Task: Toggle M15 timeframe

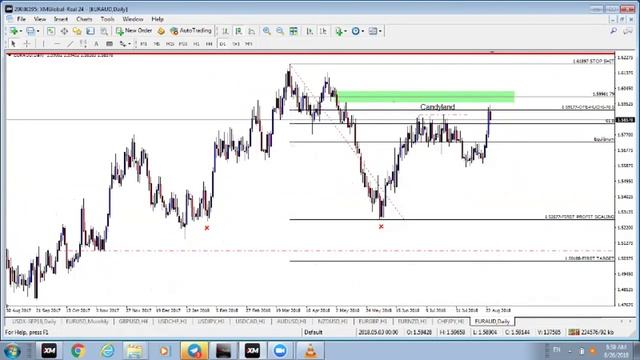Action: [170, 44]
